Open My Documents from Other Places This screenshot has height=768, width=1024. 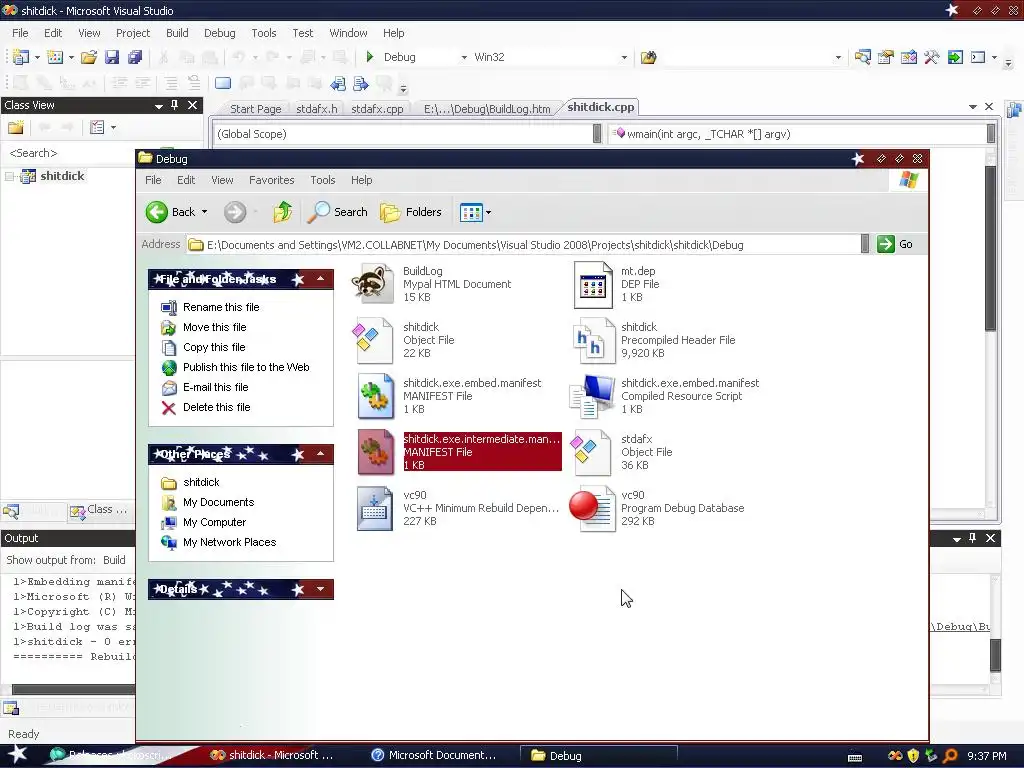point(218,502)
